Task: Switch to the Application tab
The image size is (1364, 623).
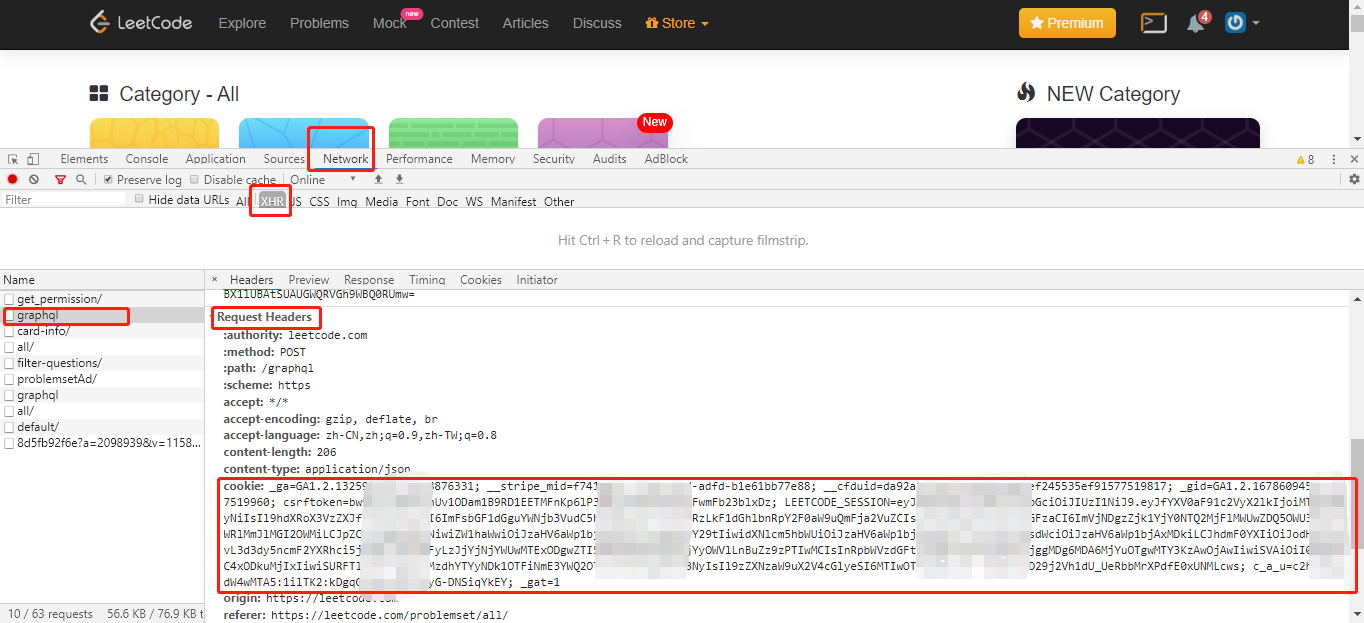Action: click(x=215, y=159)
